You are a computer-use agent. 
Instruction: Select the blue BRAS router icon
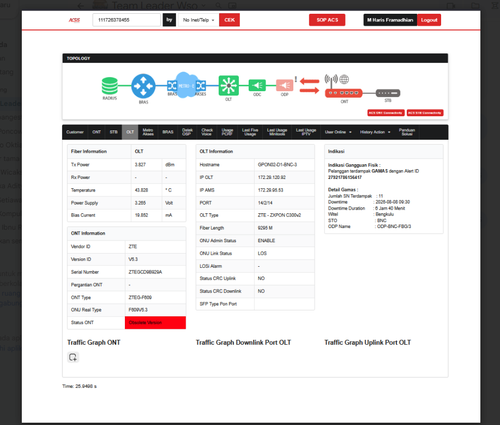tap(143, 86)
